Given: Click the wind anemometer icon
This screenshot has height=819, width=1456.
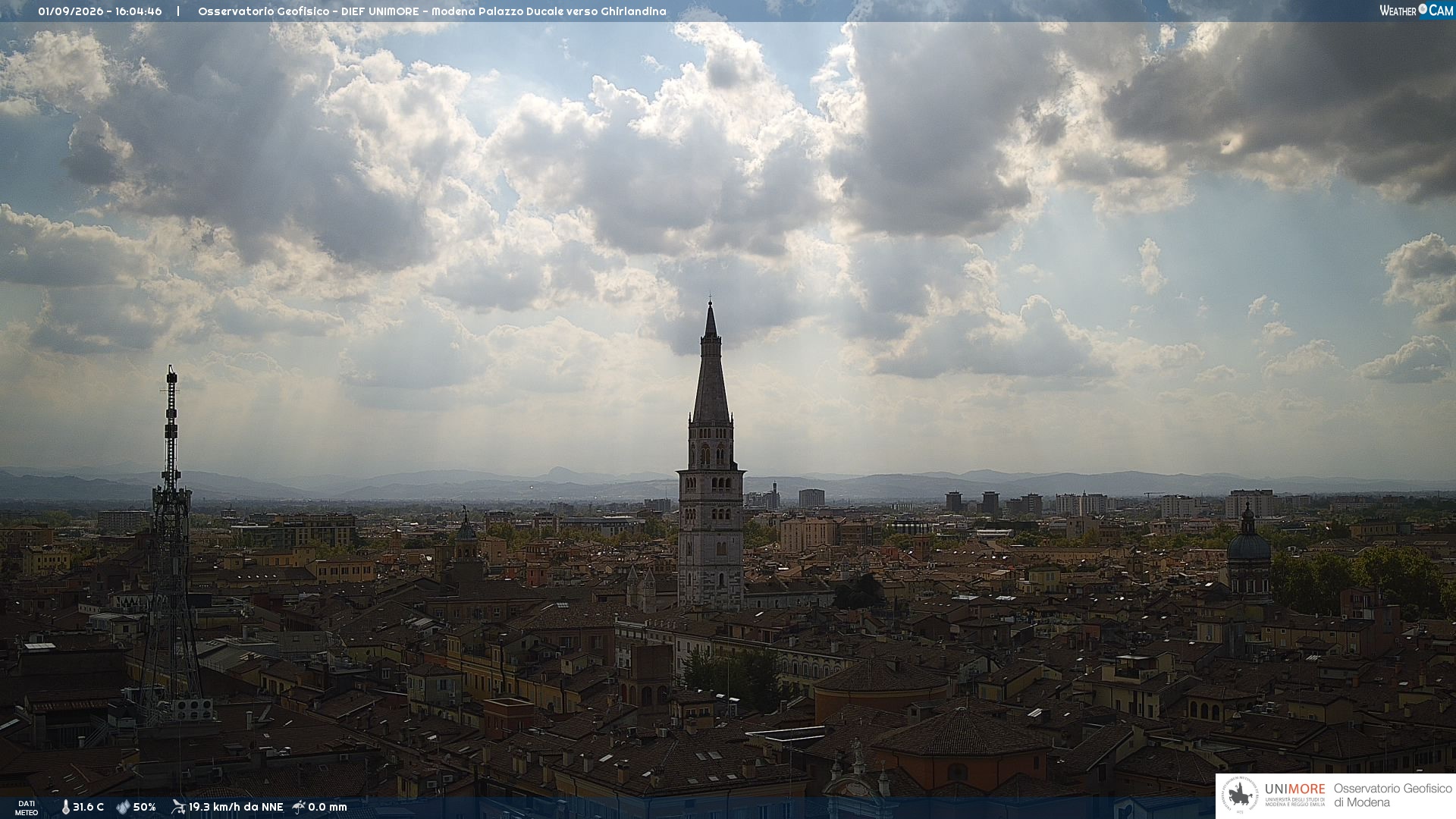Looking at the screenshot, I should [x=178, y=807].
